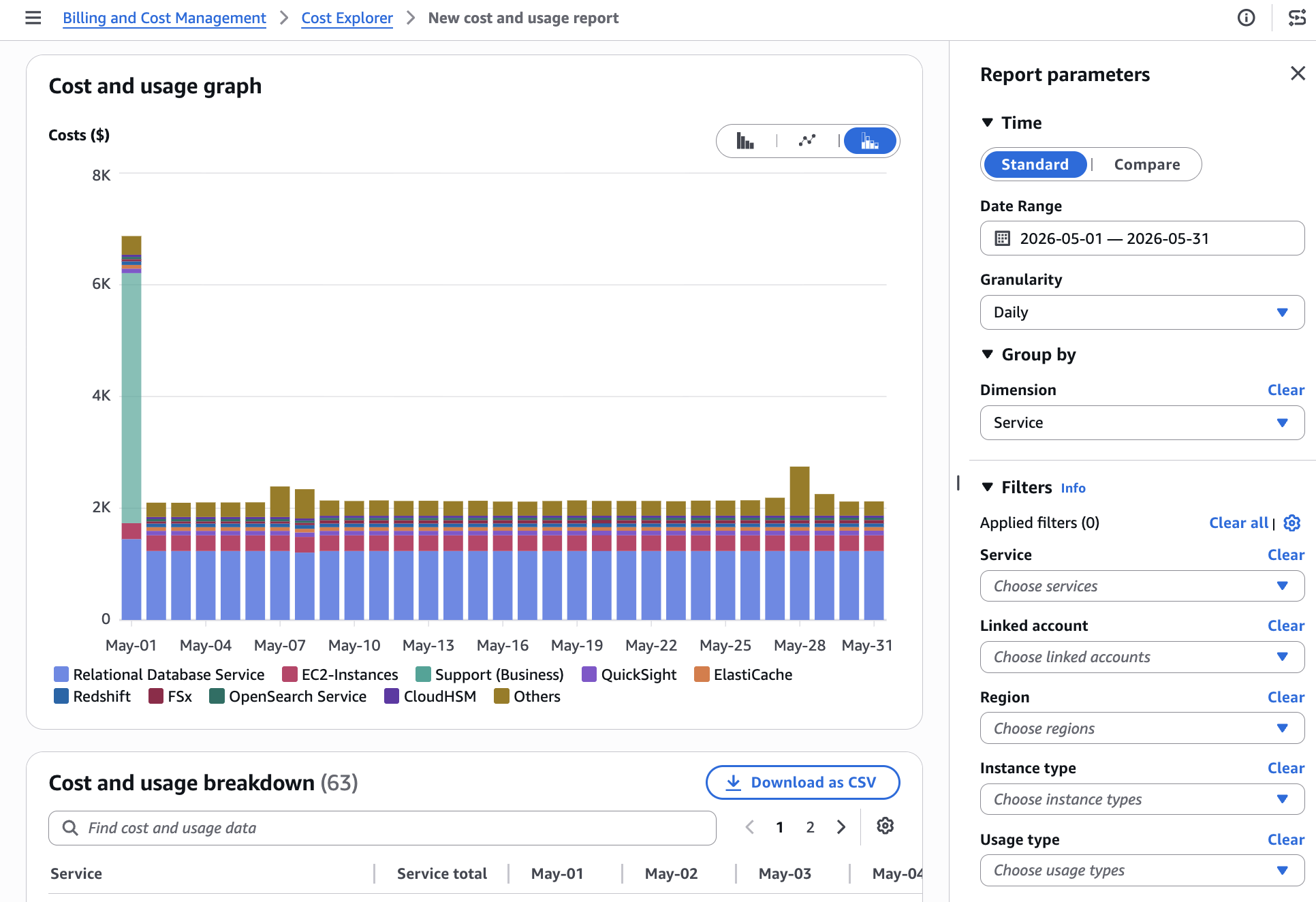The height and width of the screenshot is (902, 1316).
Task: Select Standard time mode
Action: coord(1035,164)
